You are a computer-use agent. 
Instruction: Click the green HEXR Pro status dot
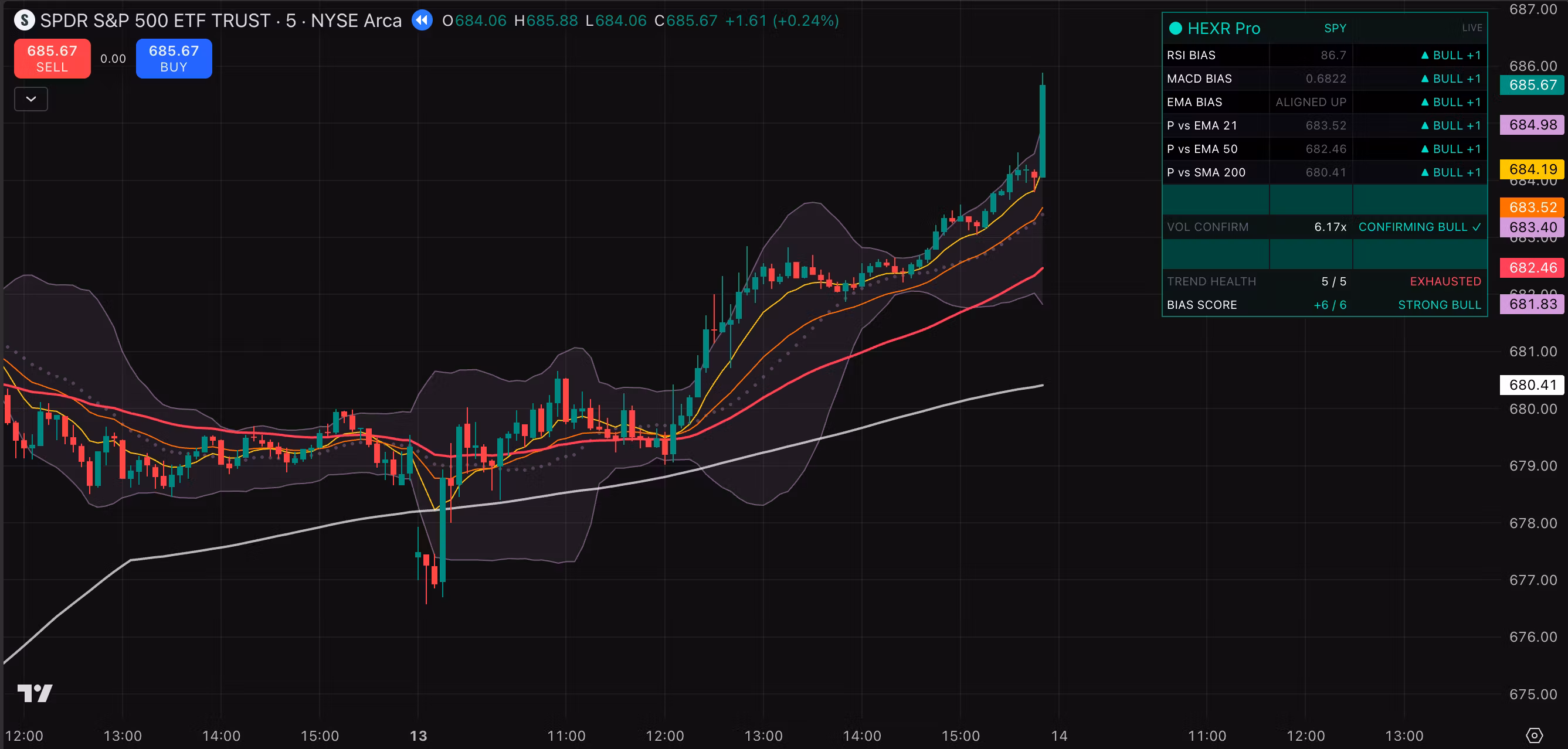[1175, 29]
